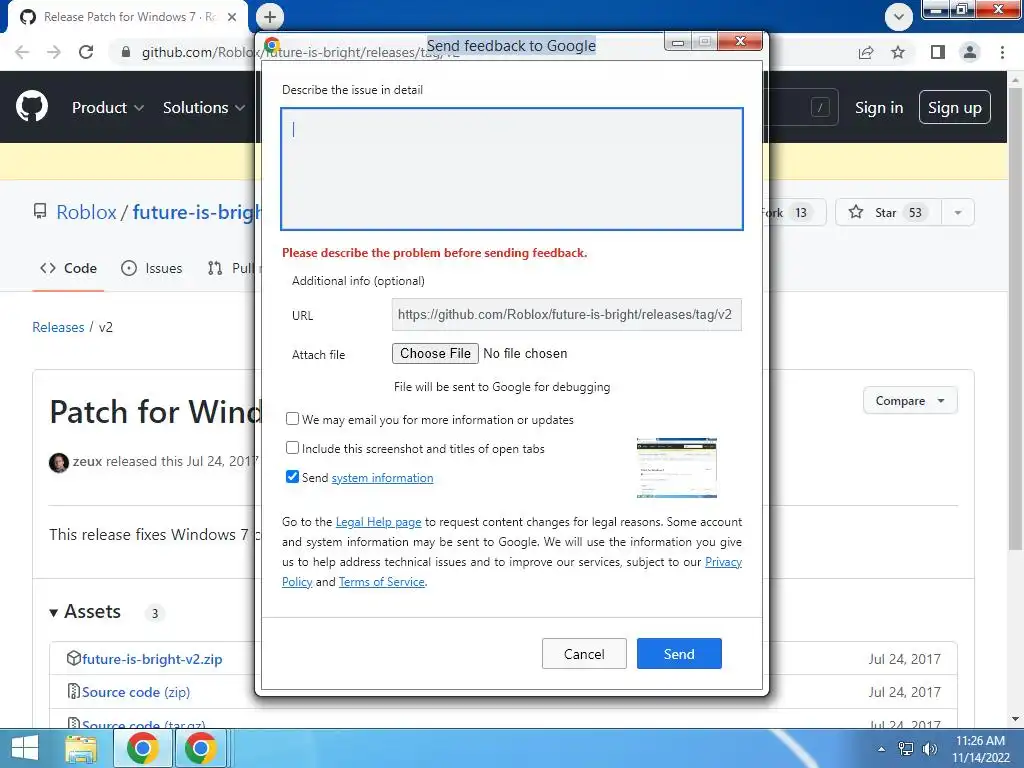The height and width of the screenshot is (768, 1024).
Task: Enable email me for more information checkbox
Action: [293, 419]
